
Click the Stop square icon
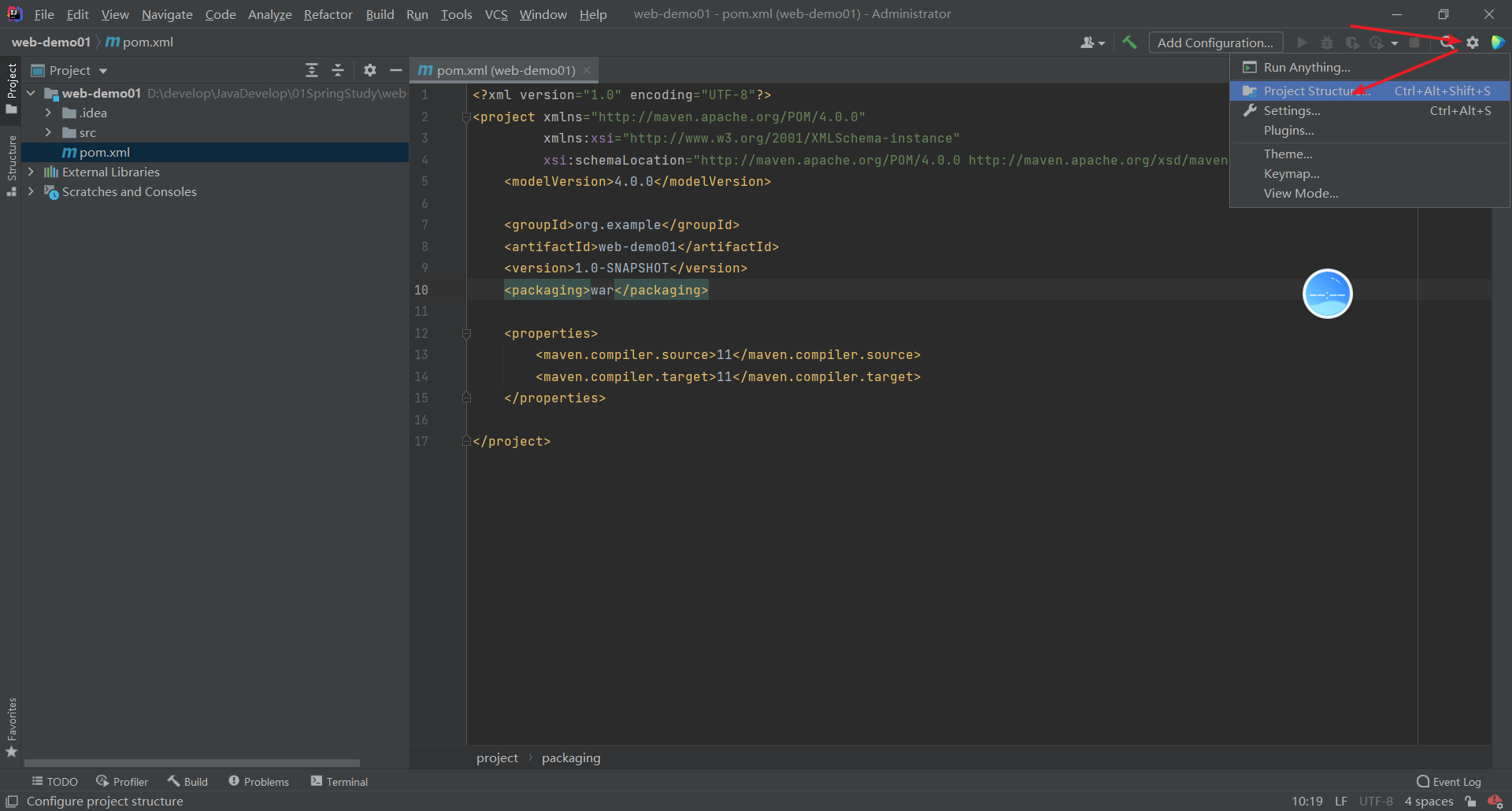click(x=1414, y=43)
